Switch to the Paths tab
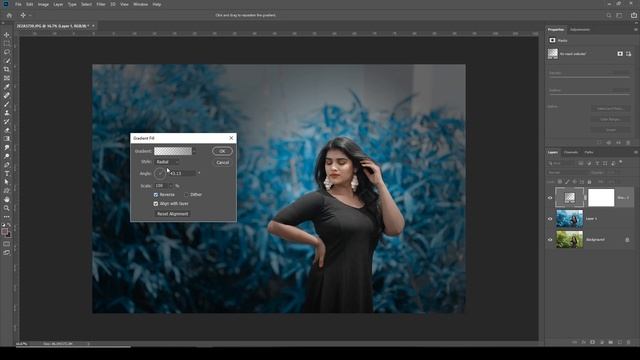 (x=589, y=152)
